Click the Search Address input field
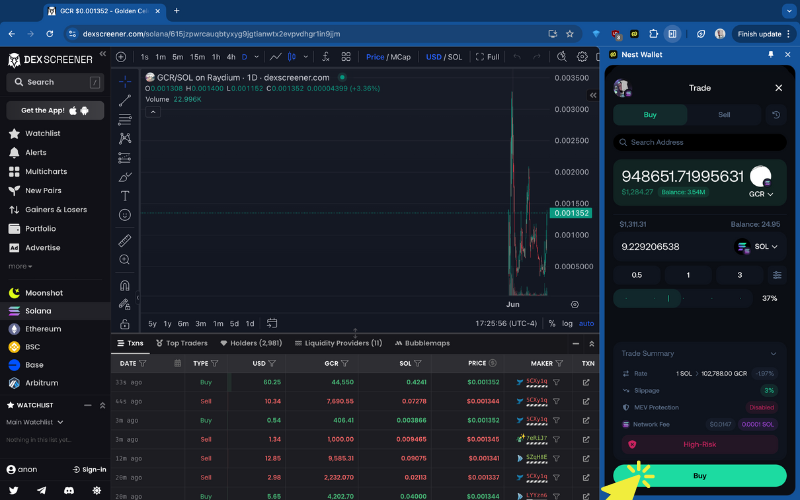Viewport: 800px width, 500px height. [x=700, y=143]
